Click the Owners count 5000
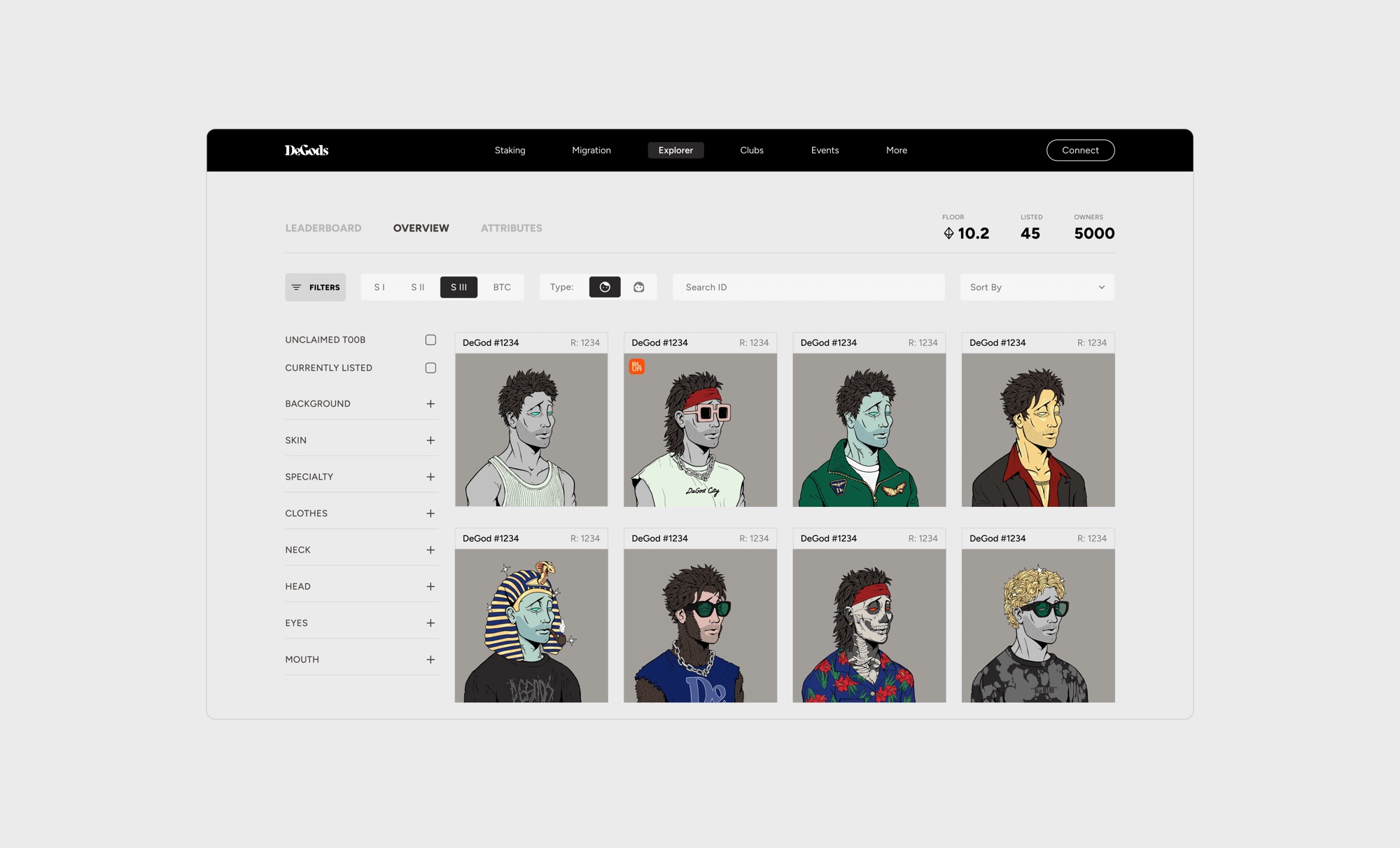The height and width of the screenshot is (848, 1400). (x=1094, y=233)
